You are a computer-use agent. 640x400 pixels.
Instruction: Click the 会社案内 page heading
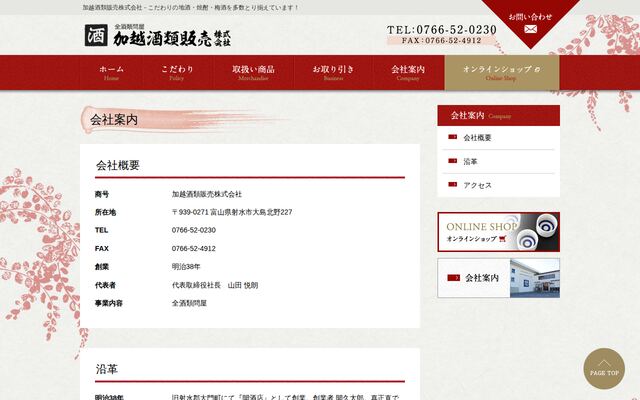coord(114,120)
